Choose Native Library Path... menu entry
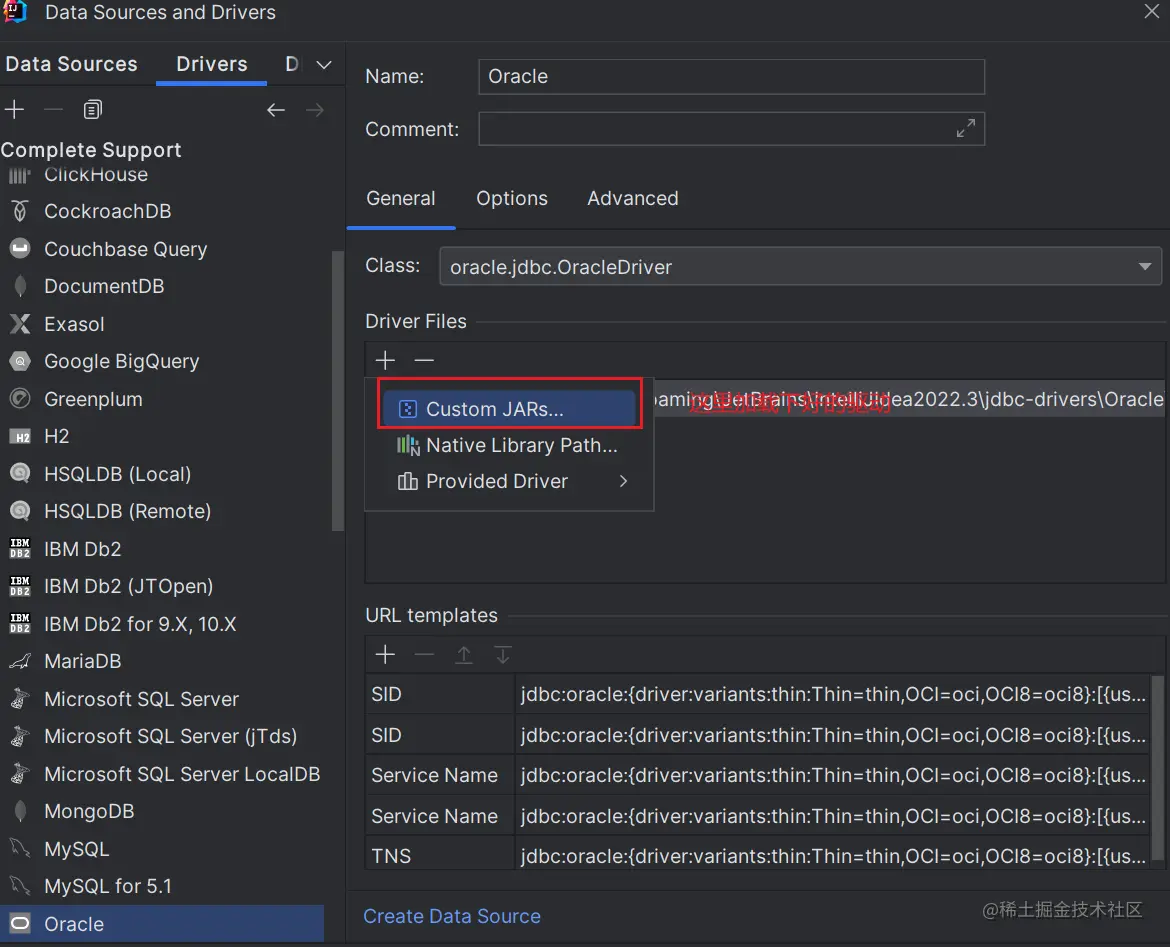Viewport: 1170px width, 947px height. click(x=510, y=446)
